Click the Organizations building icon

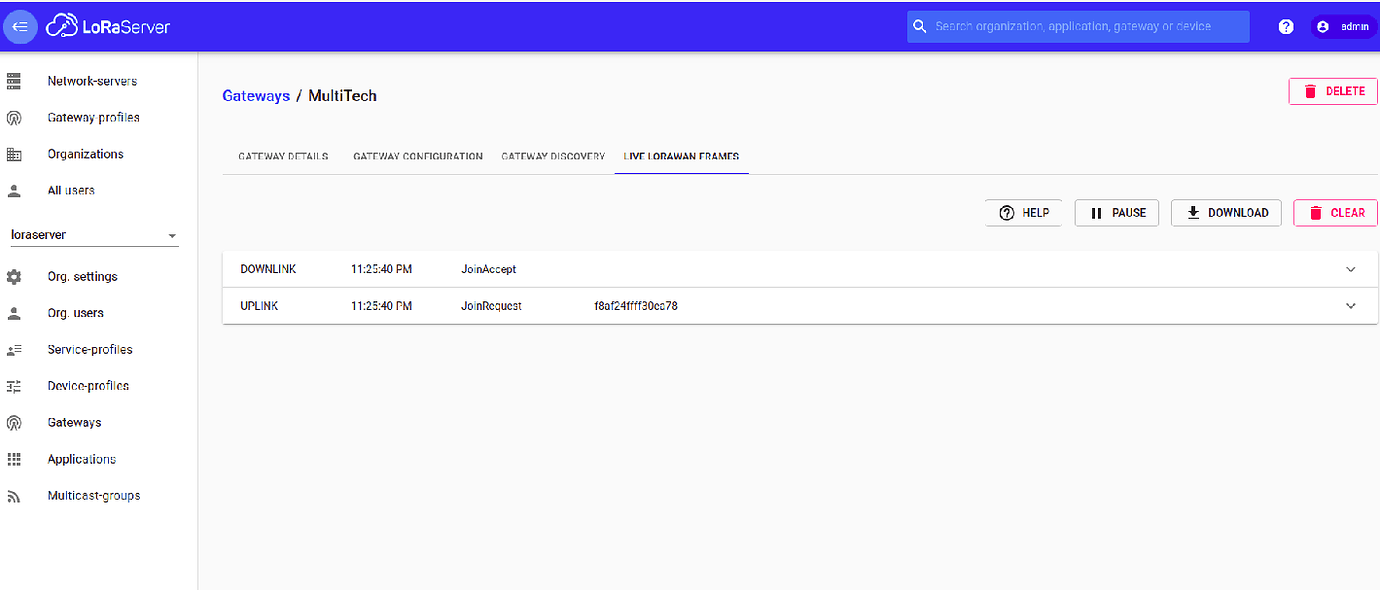[14, 154]
